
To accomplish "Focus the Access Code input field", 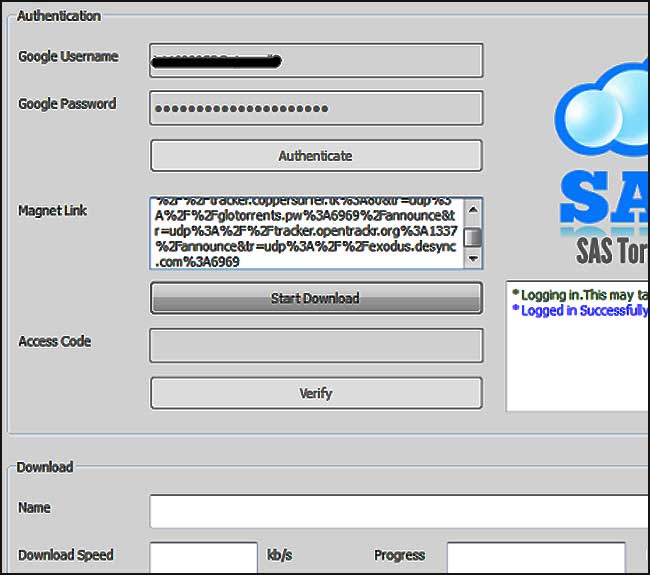I will (x=316, y=346).
